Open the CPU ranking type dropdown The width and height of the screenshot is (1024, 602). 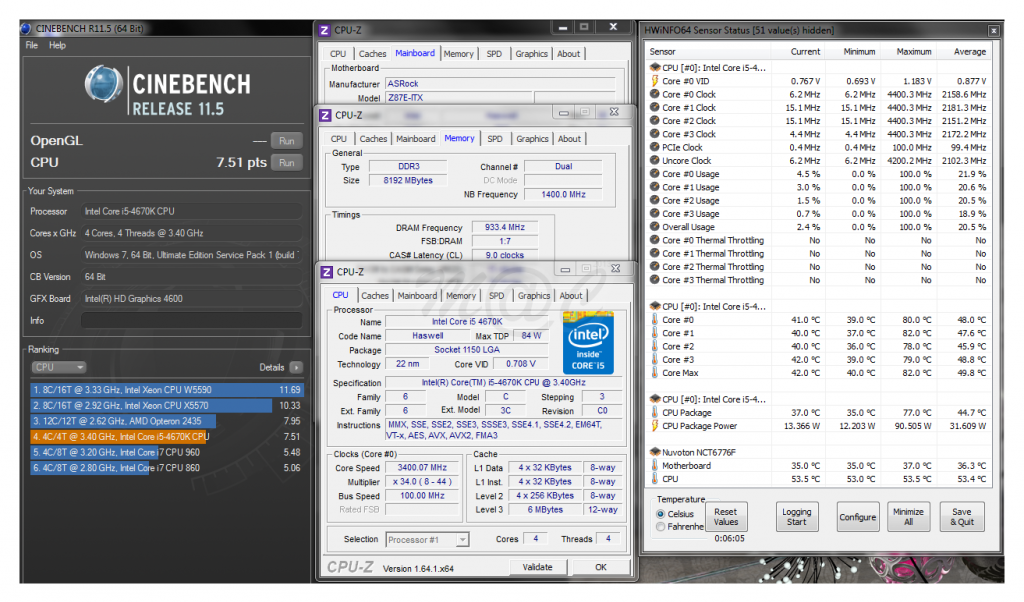(59, 367)
